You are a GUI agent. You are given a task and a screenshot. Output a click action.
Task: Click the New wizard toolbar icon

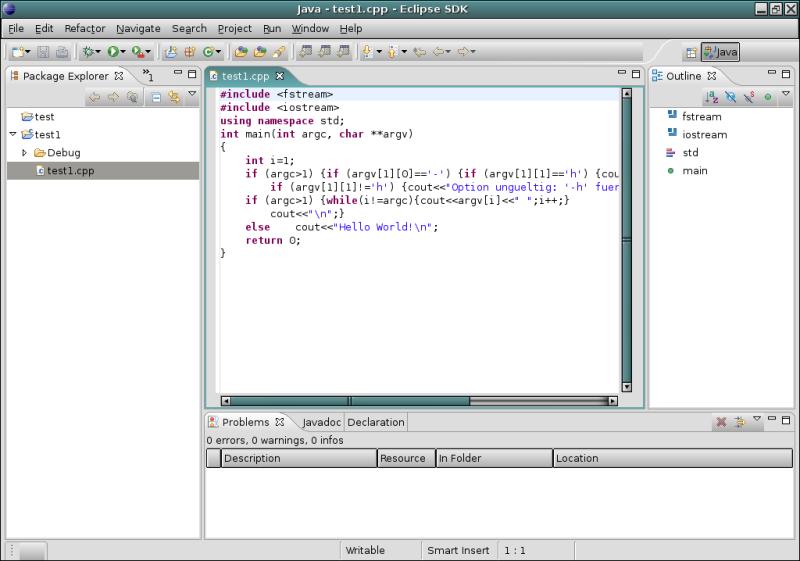(19, 51)
